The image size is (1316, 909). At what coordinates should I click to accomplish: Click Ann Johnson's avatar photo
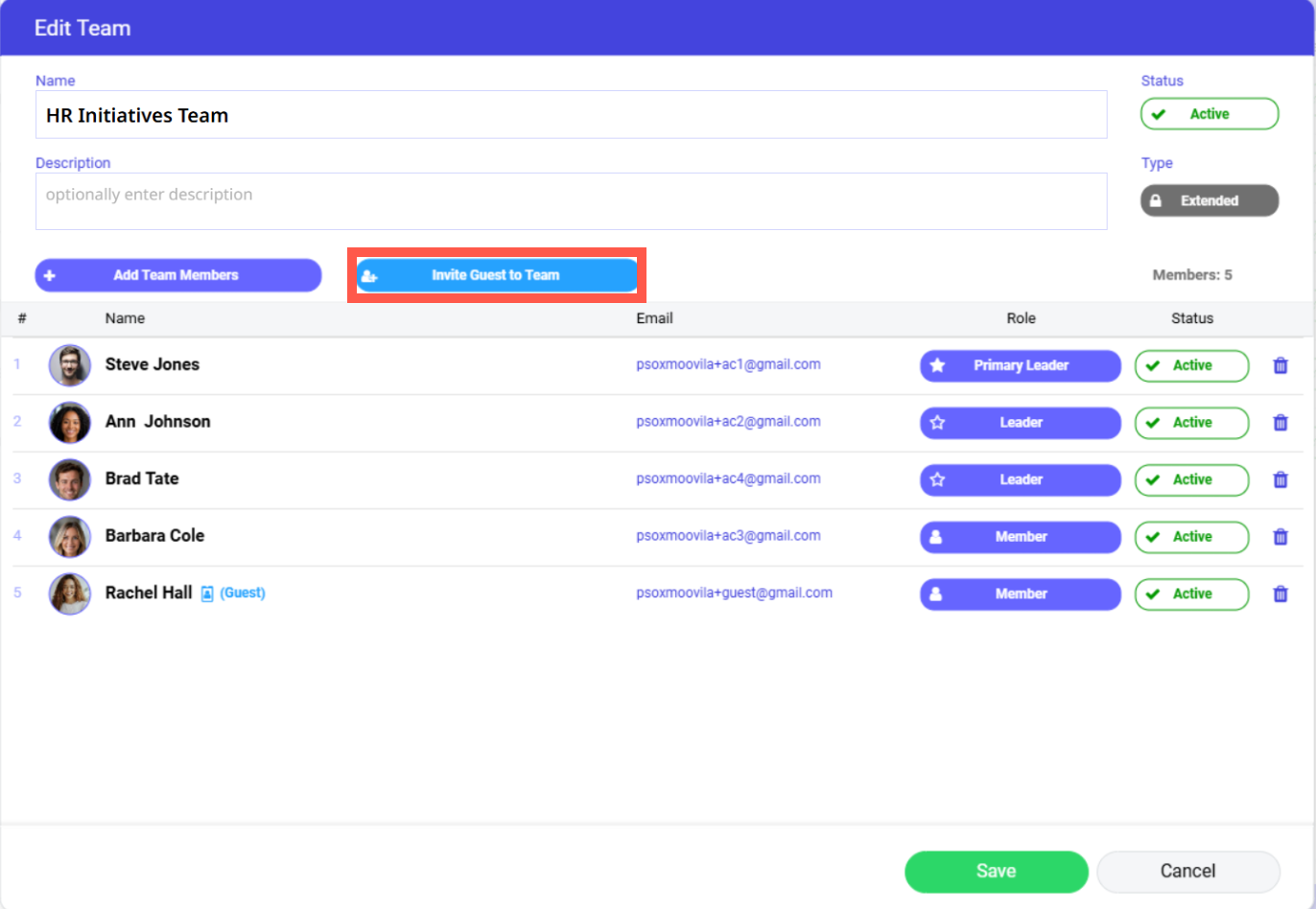point(70,423)
